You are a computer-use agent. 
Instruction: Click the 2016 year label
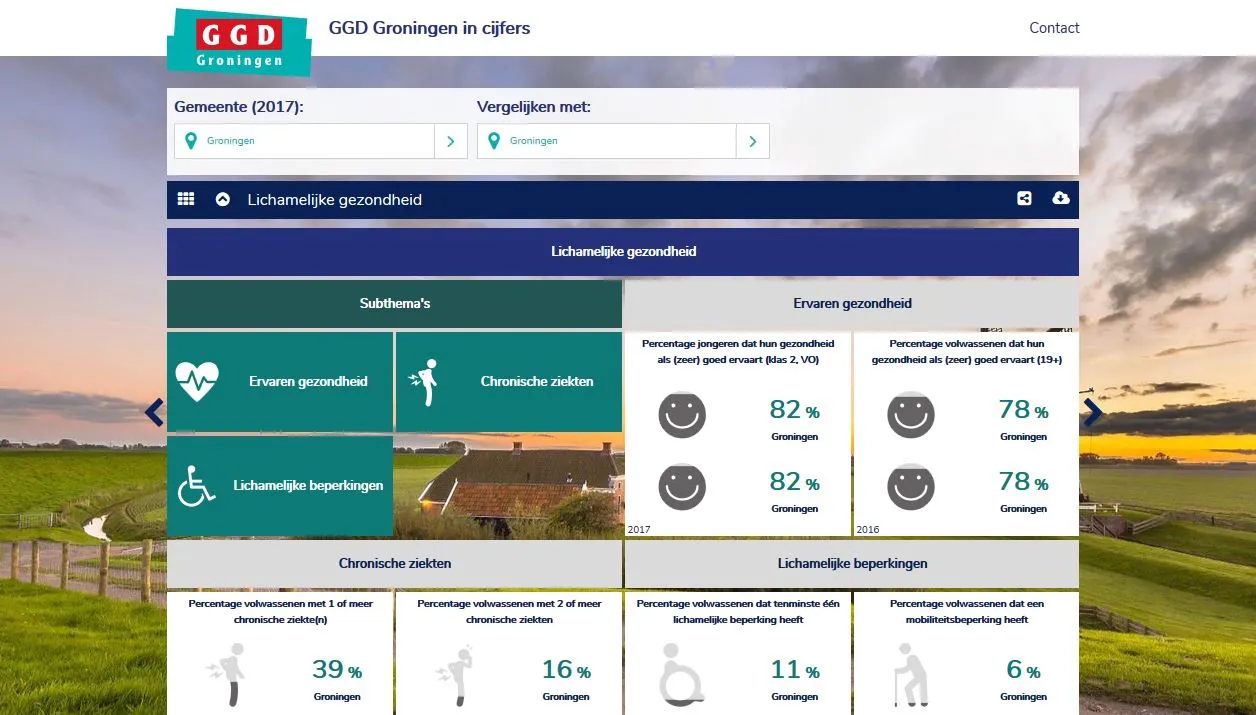coord(867,529)
